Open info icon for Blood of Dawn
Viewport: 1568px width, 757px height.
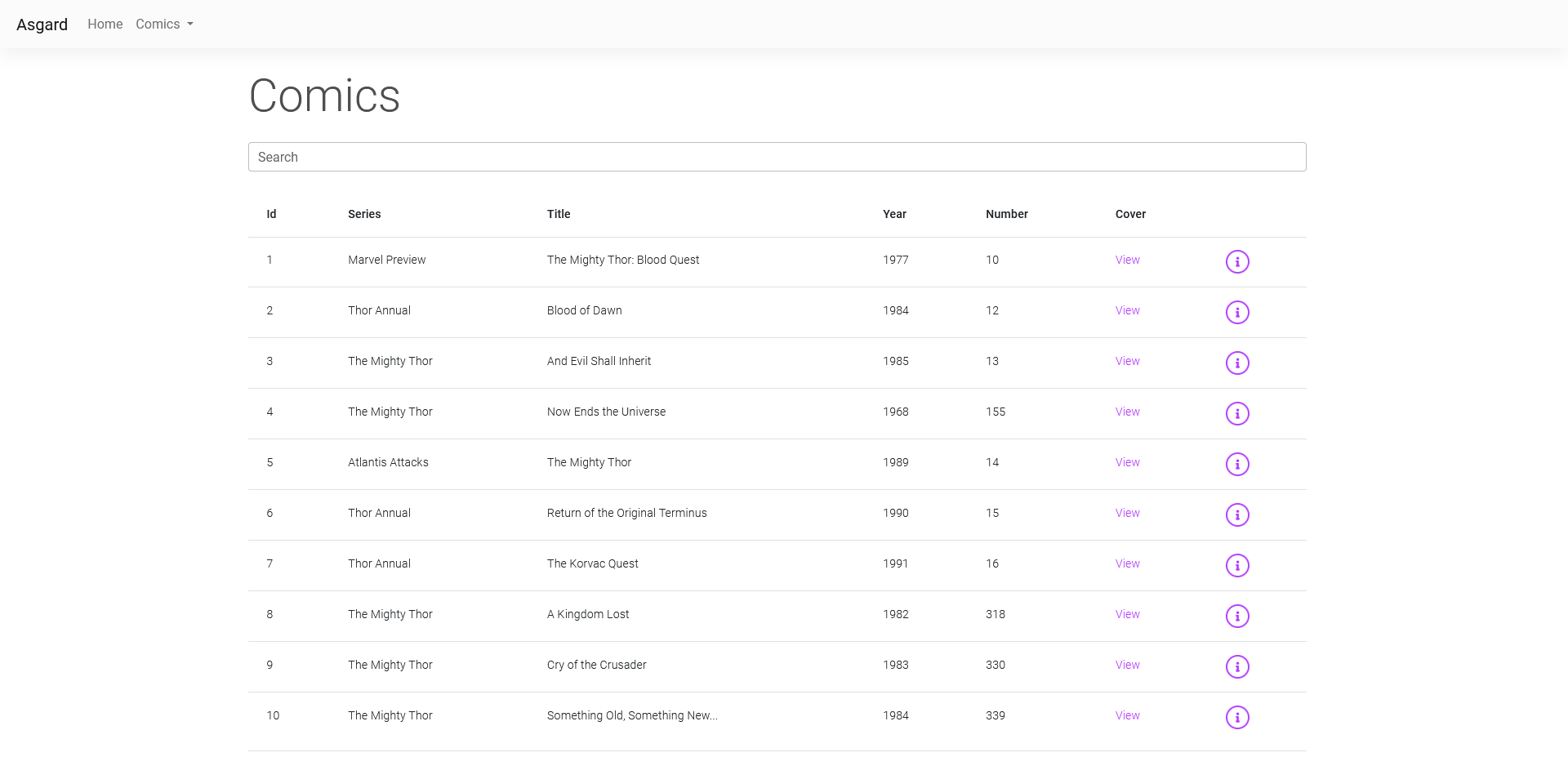1237,312
